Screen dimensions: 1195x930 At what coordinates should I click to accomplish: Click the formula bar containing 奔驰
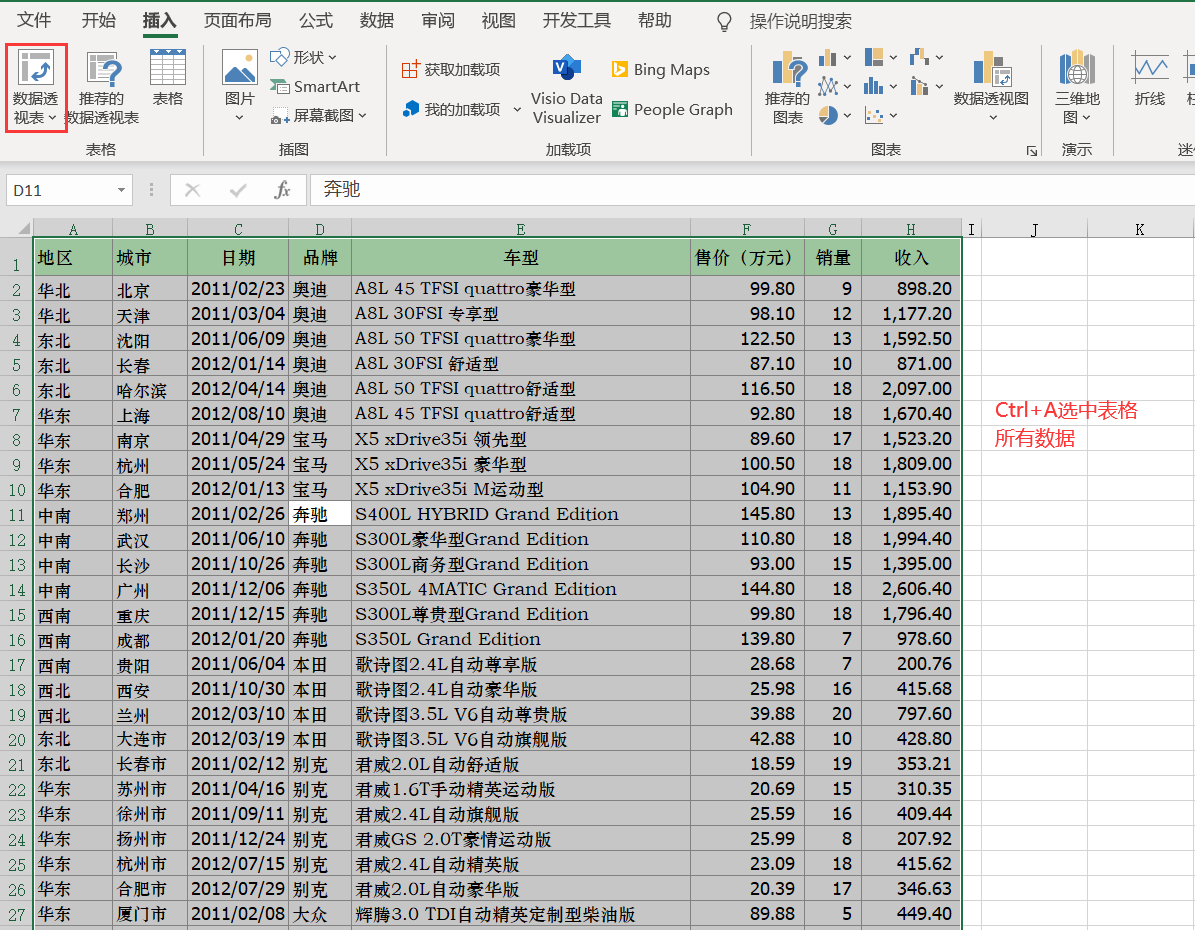coord(751,190)
